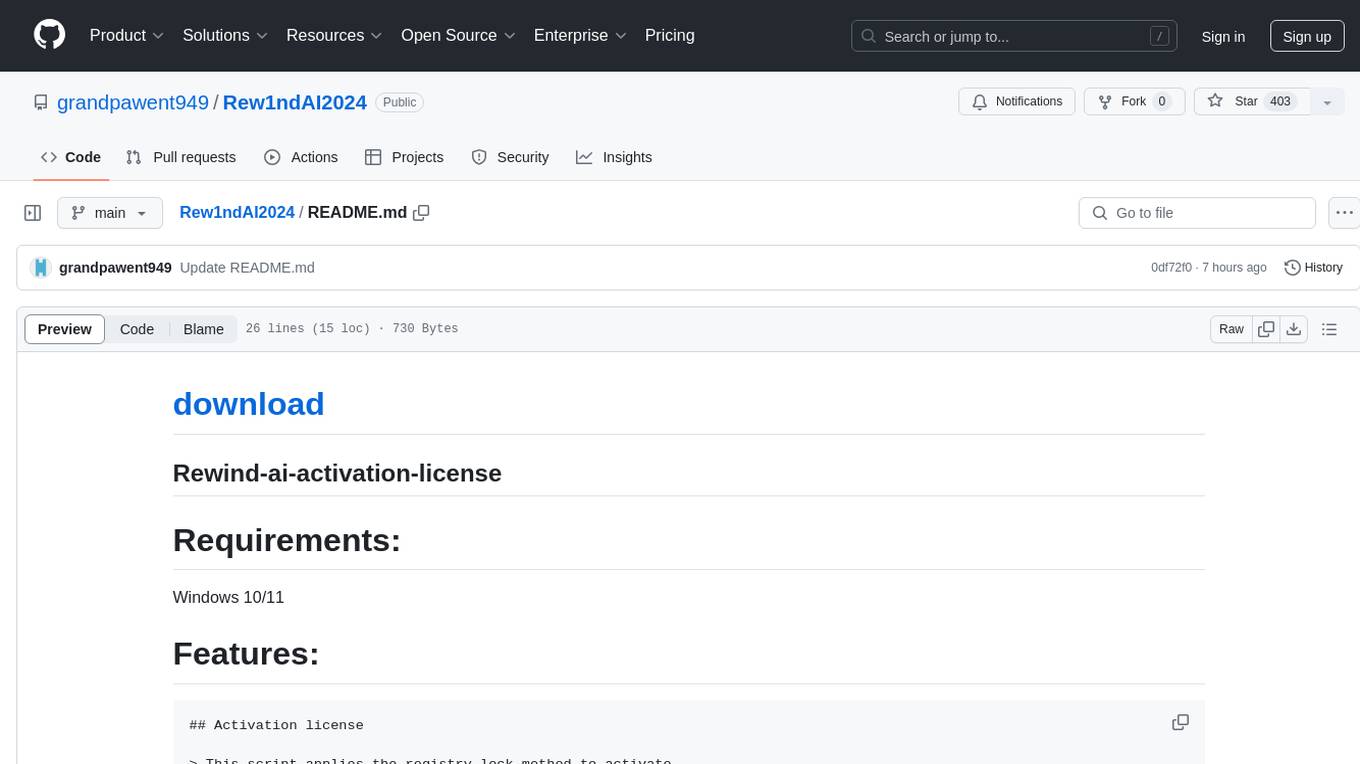Click the Features heading

click(x=246, y=654)
